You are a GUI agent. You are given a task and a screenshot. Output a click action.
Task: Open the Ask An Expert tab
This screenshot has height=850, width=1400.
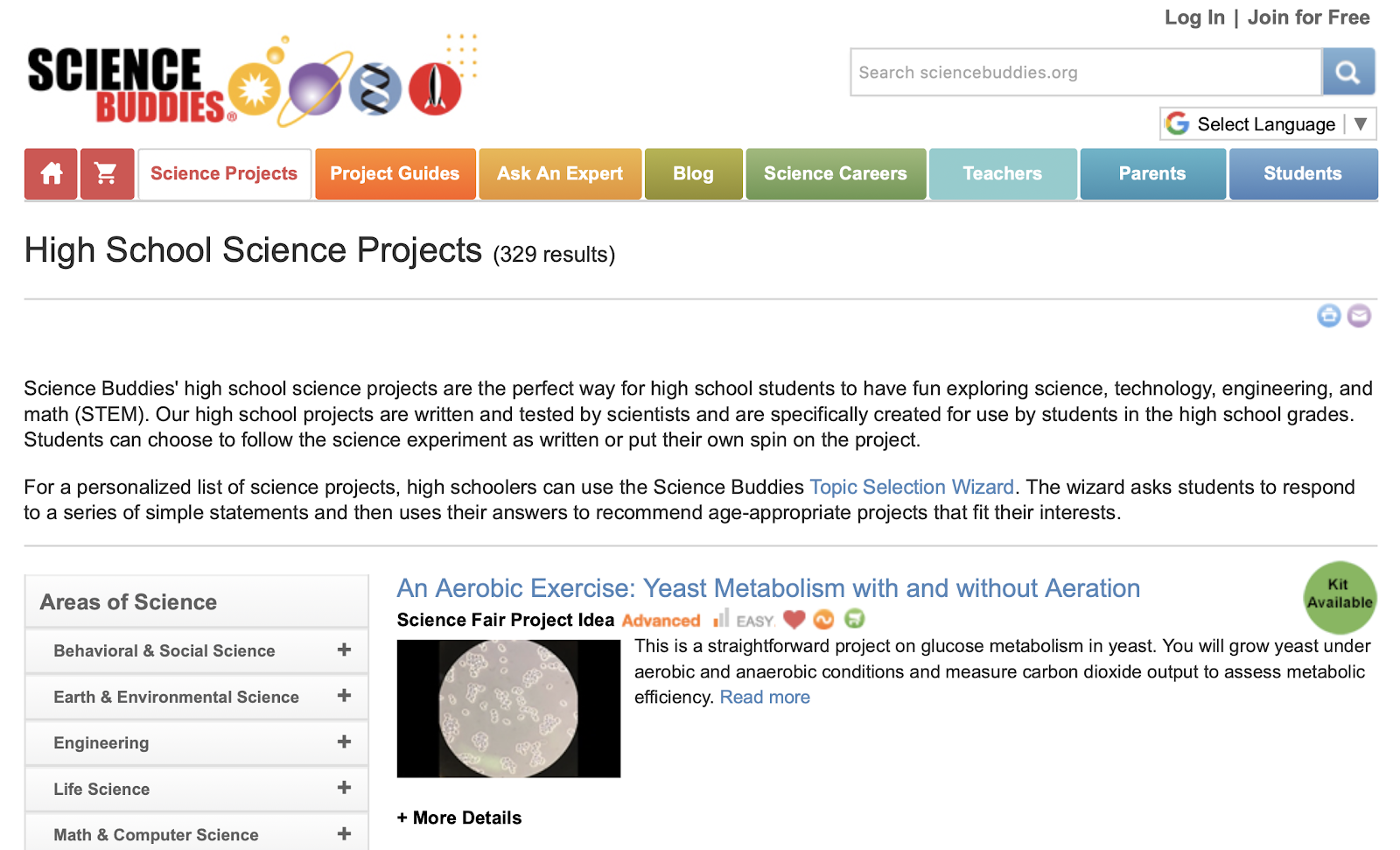pos(560,174)
